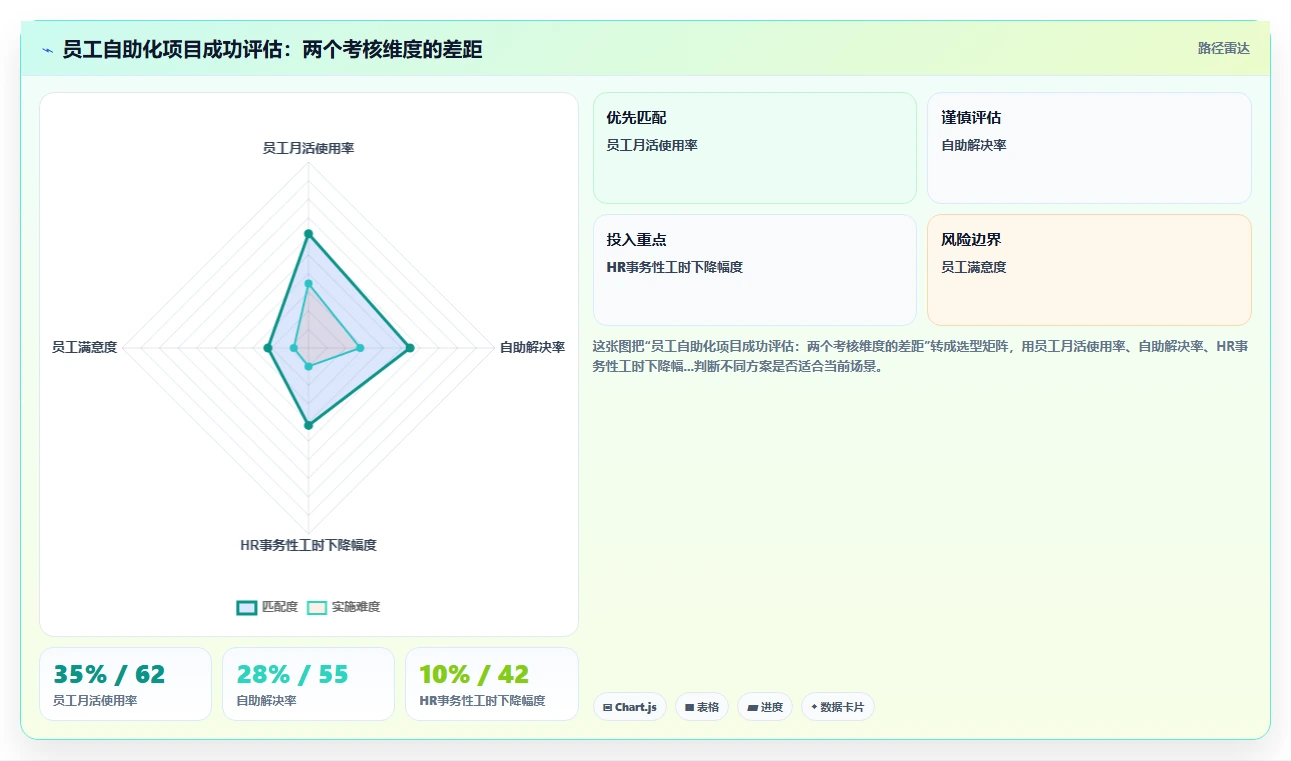1291x761 pixels.
Task: Select the 表格 chip
Action: click(x=702, y=707)
